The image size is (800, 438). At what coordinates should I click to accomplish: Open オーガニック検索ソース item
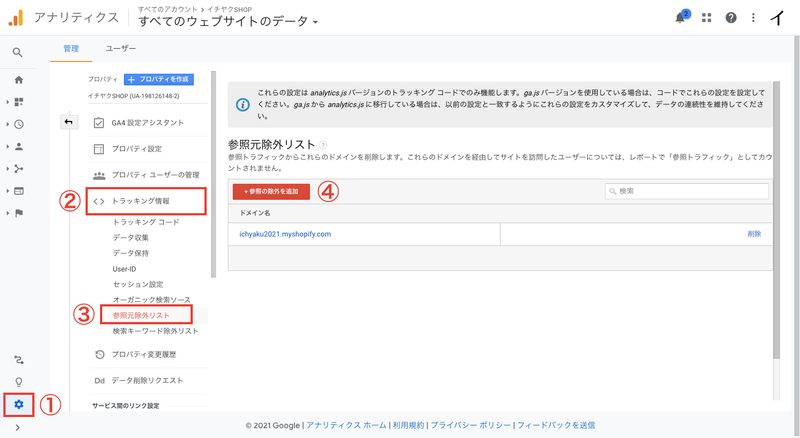152,300
